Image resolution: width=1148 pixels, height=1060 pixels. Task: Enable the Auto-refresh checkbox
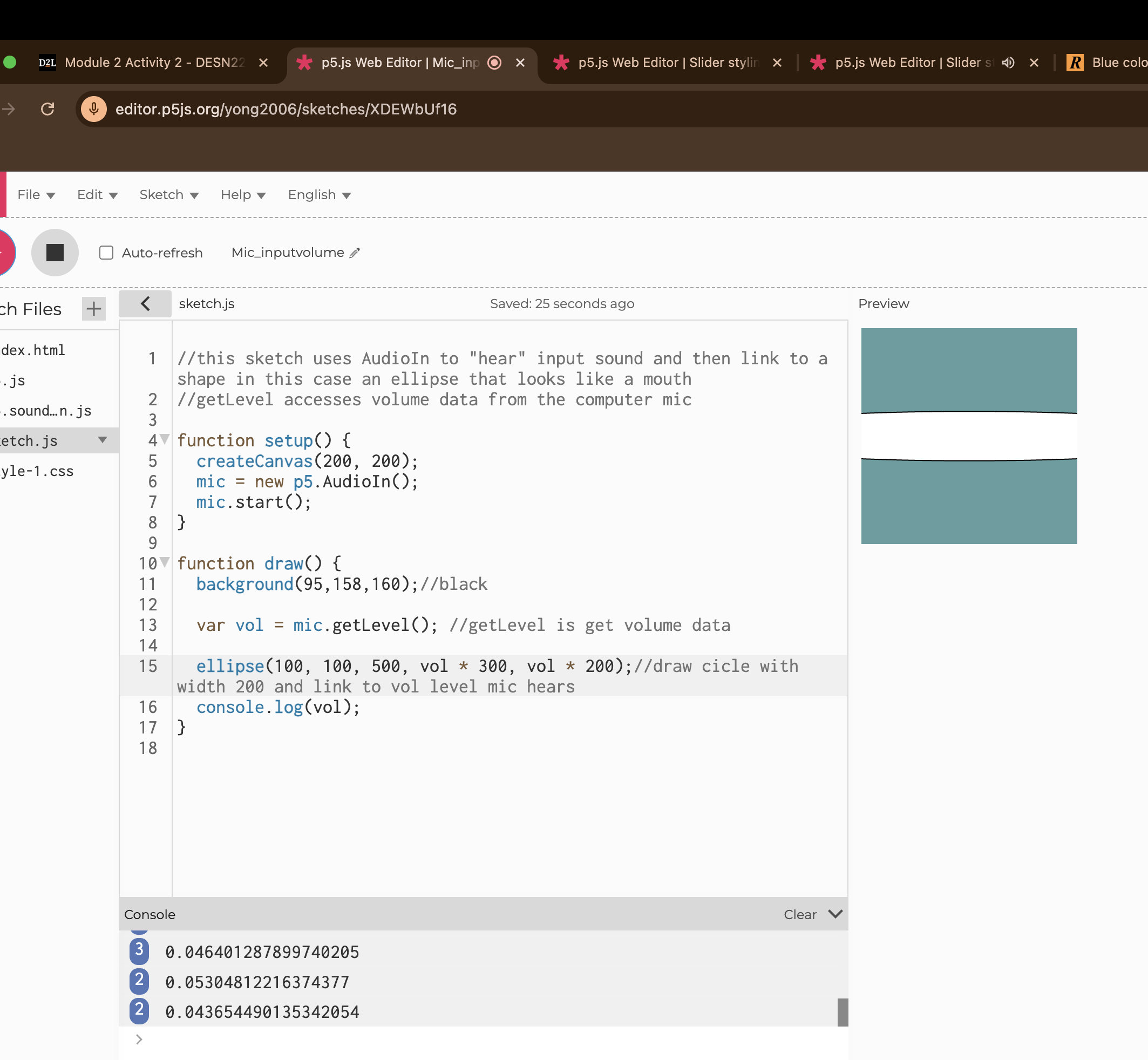pyautogui.click(x=106, y=253)
